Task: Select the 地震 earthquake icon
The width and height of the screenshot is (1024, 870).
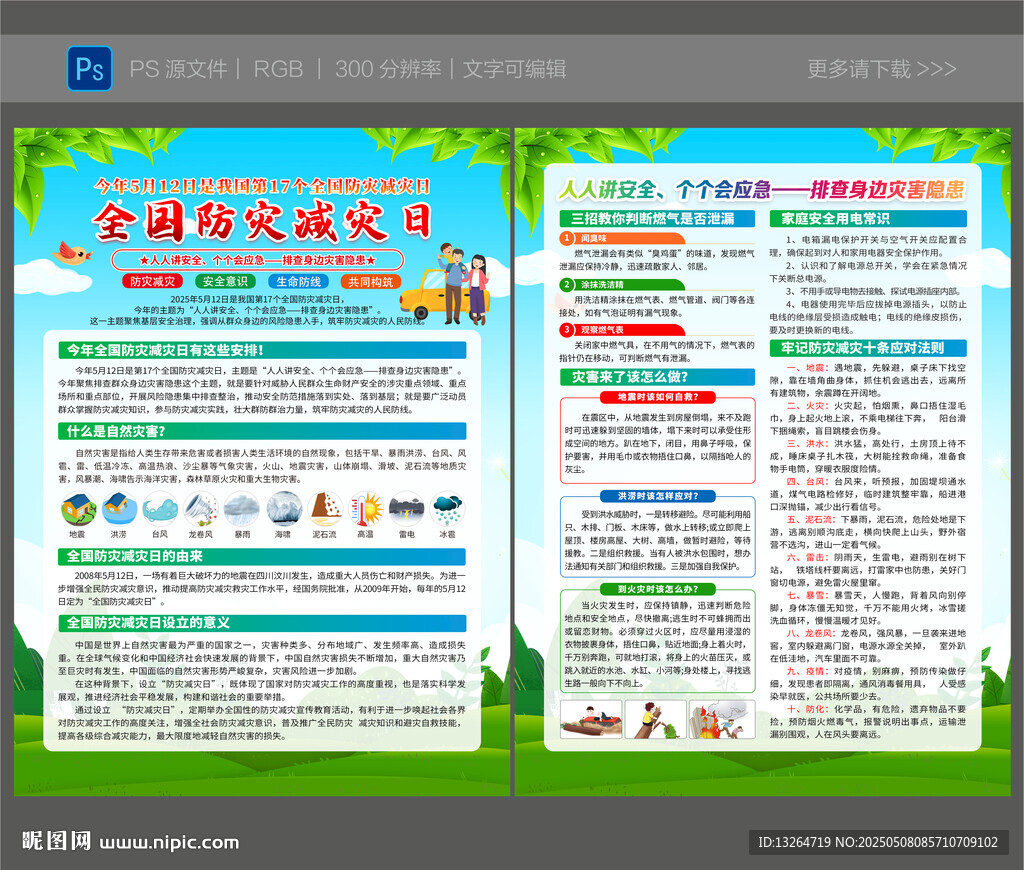Action: (78, 509)
